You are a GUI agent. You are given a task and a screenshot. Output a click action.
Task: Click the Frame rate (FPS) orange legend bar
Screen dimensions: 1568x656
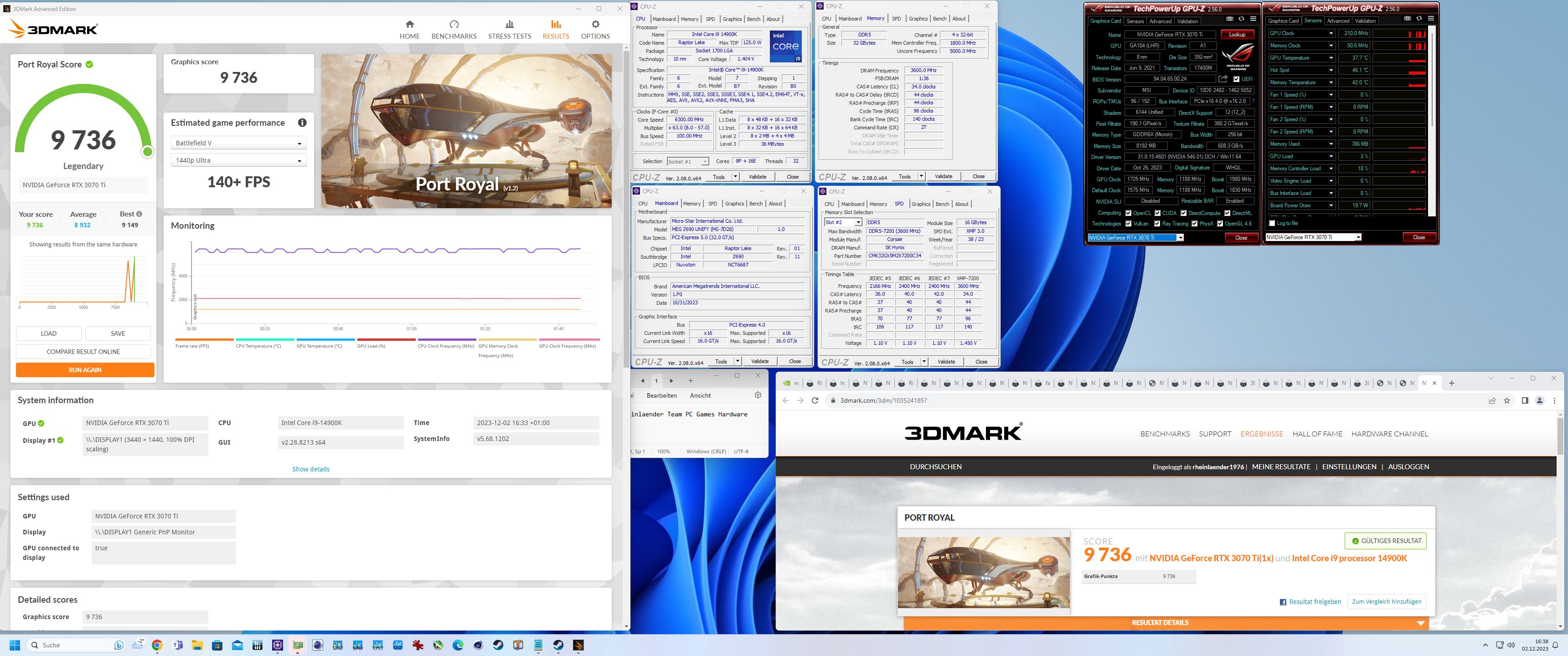pyautogui.click(x=204, y=339)
